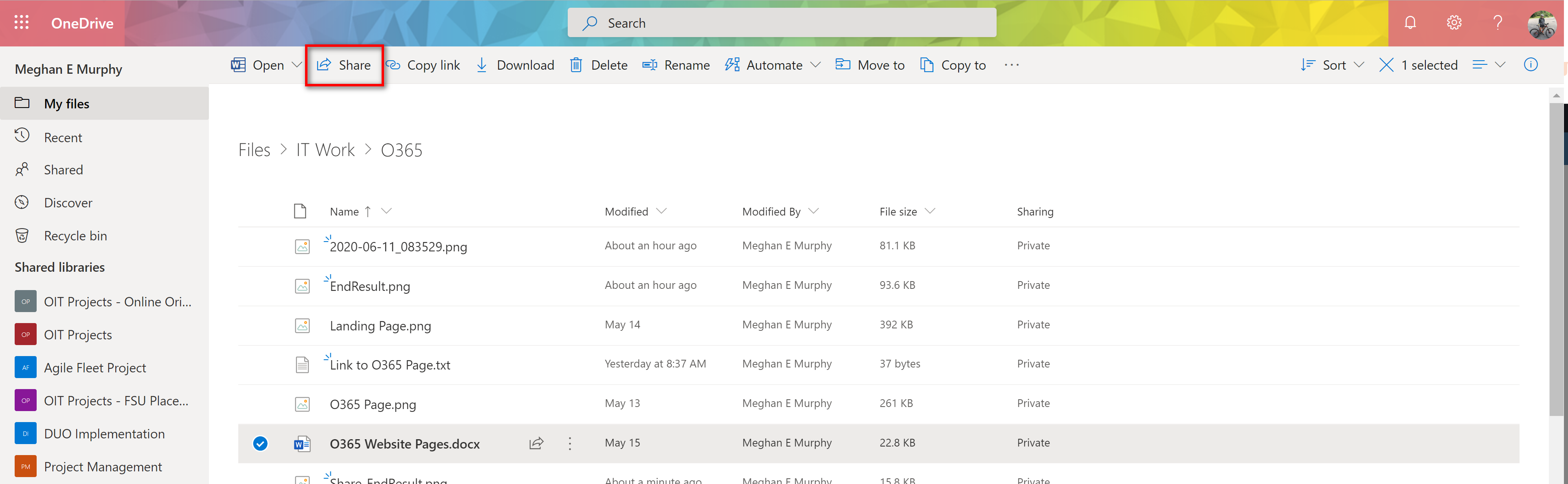Click Copy to in the toolbar

click(953, 65)
